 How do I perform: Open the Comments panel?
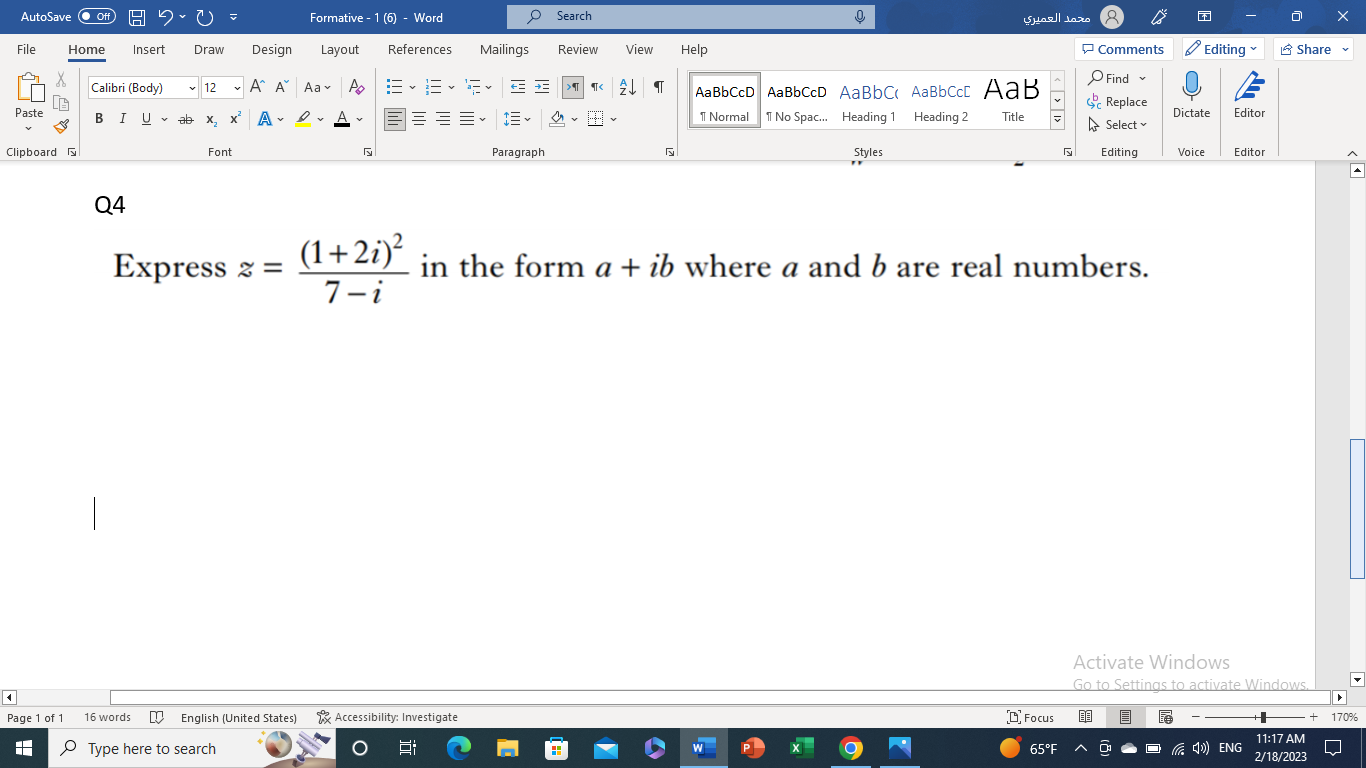(x=1123, y=48)
